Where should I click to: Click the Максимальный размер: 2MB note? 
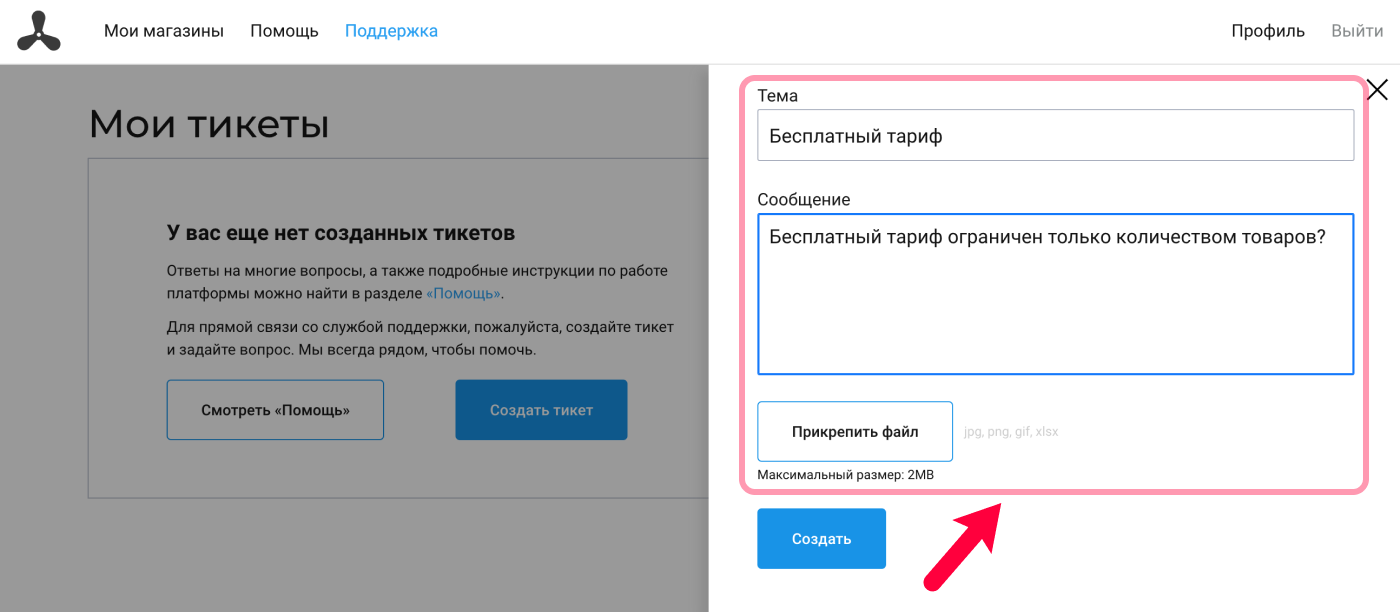point(845,475)
